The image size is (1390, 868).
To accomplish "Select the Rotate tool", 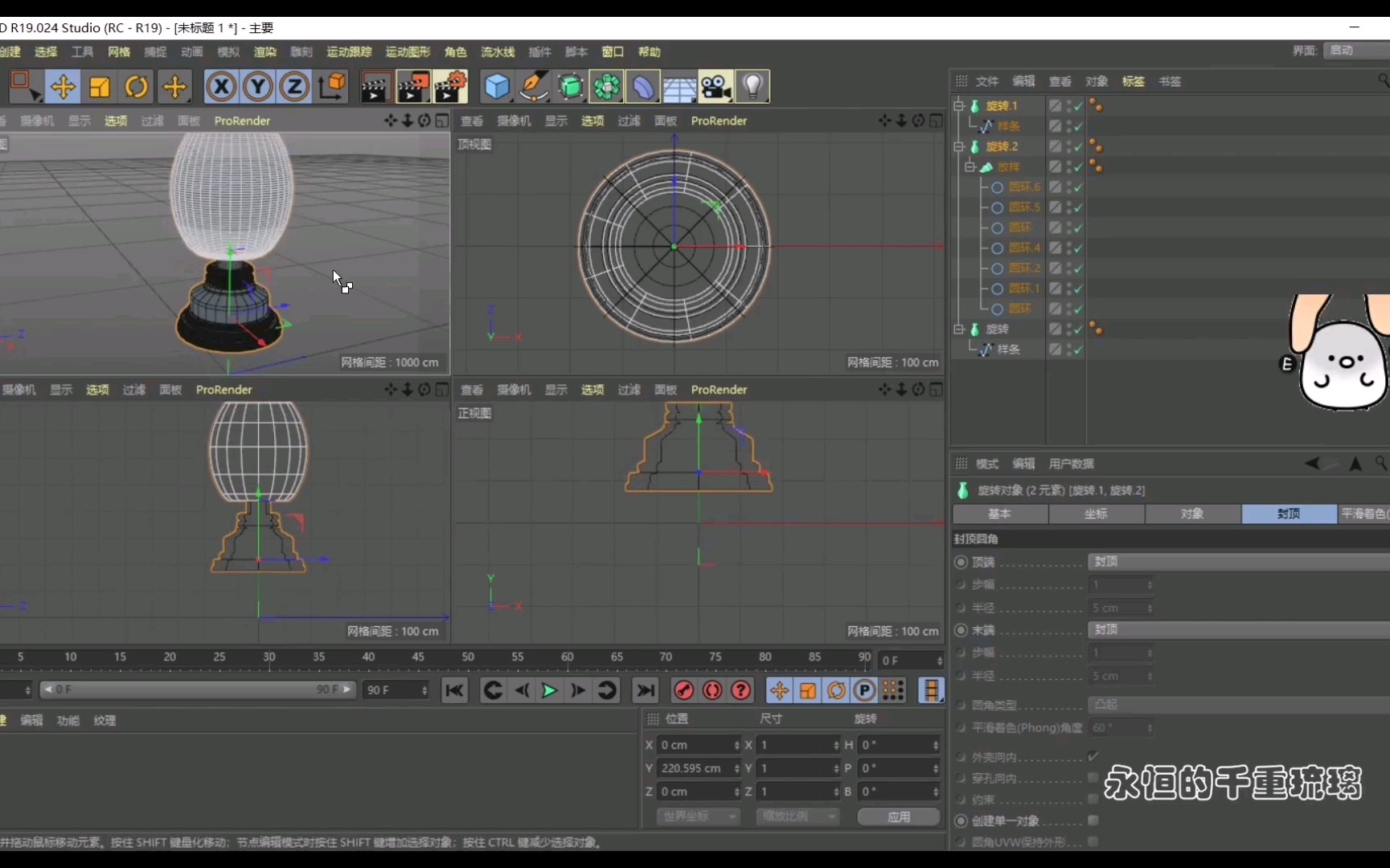I will click(136, 86).
